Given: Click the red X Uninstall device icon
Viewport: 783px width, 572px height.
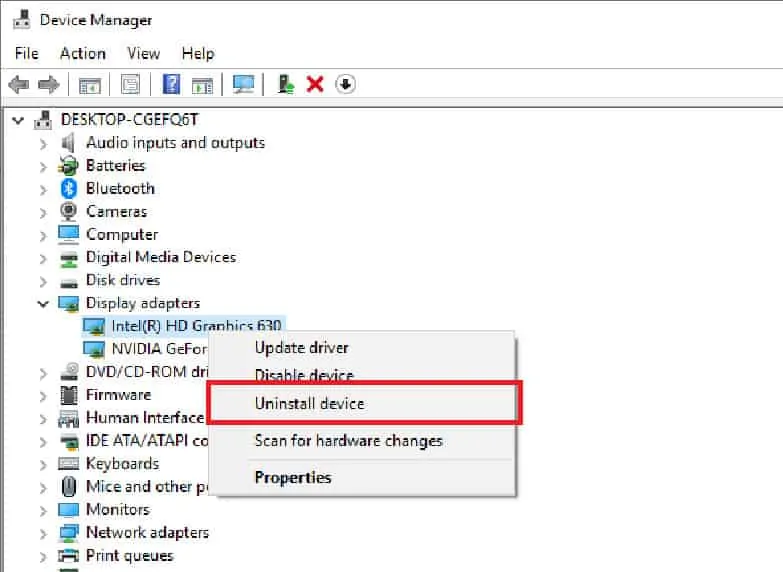Looking at the screenshot, I should [x=315, y=84].
